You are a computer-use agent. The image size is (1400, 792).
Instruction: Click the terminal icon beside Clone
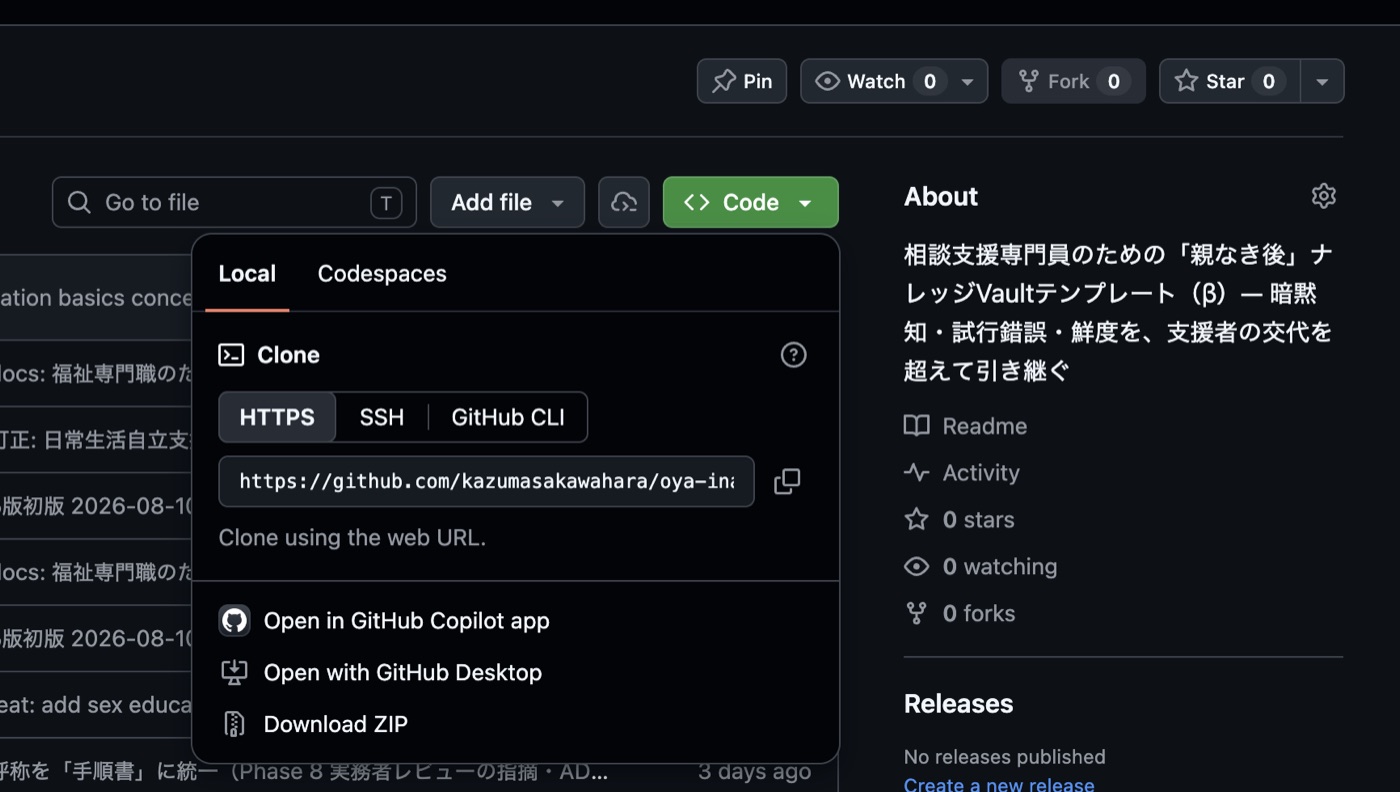[231, 355]
